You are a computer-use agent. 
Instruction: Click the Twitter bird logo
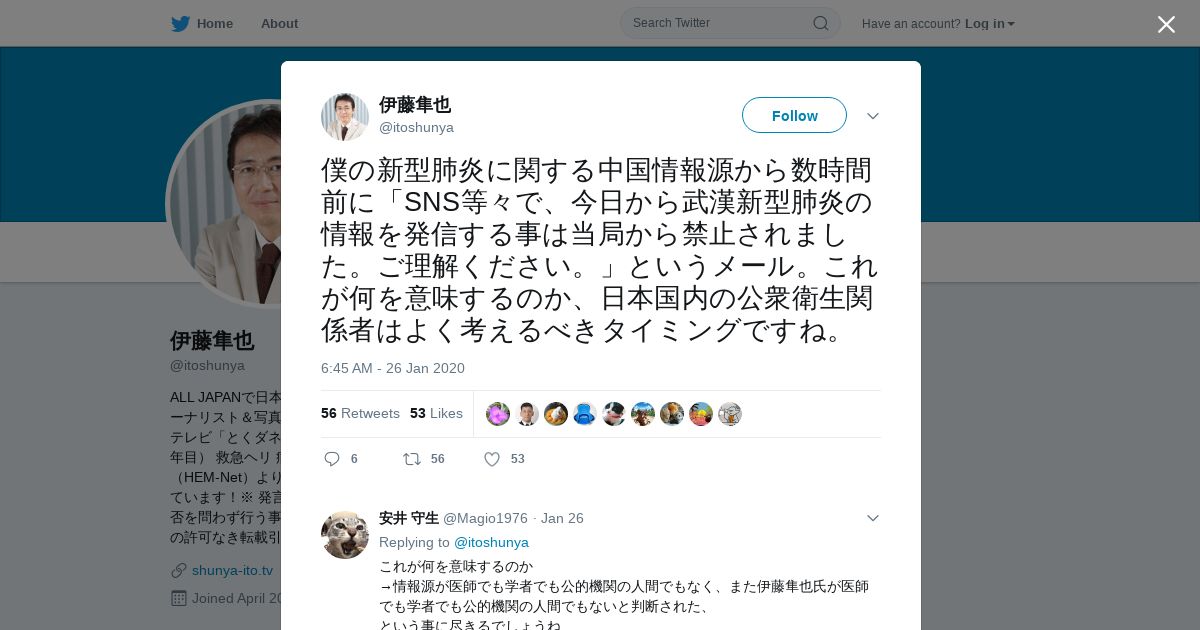point(180,24)
